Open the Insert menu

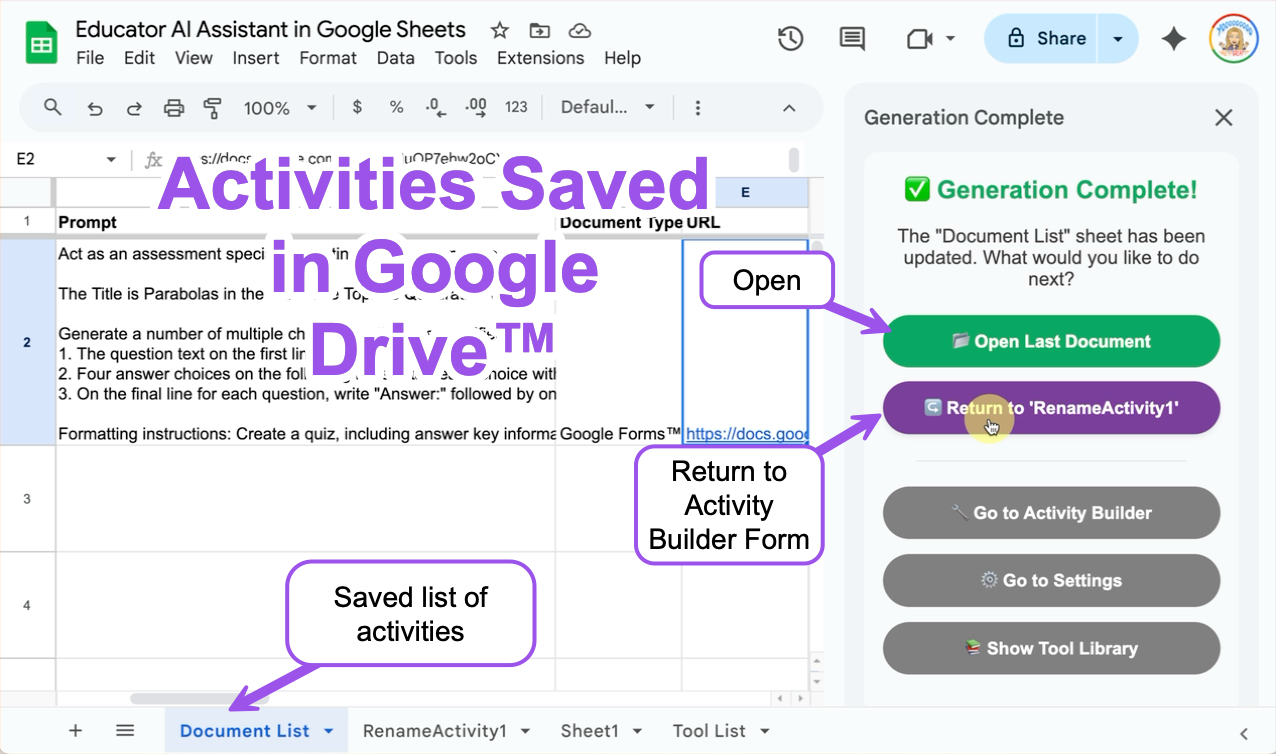click(256, 58)
